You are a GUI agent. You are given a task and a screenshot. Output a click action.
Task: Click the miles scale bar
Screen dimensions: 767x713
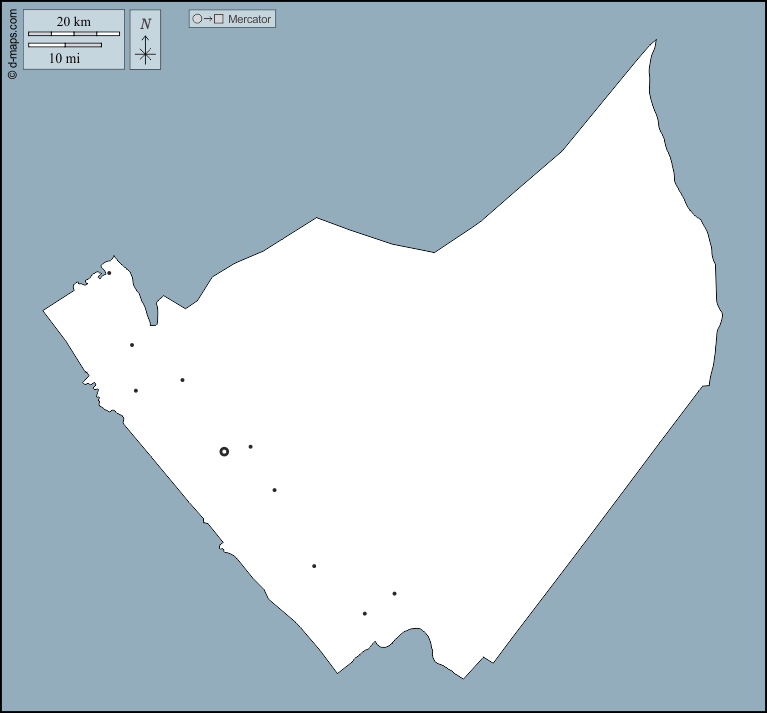point(65,45)
